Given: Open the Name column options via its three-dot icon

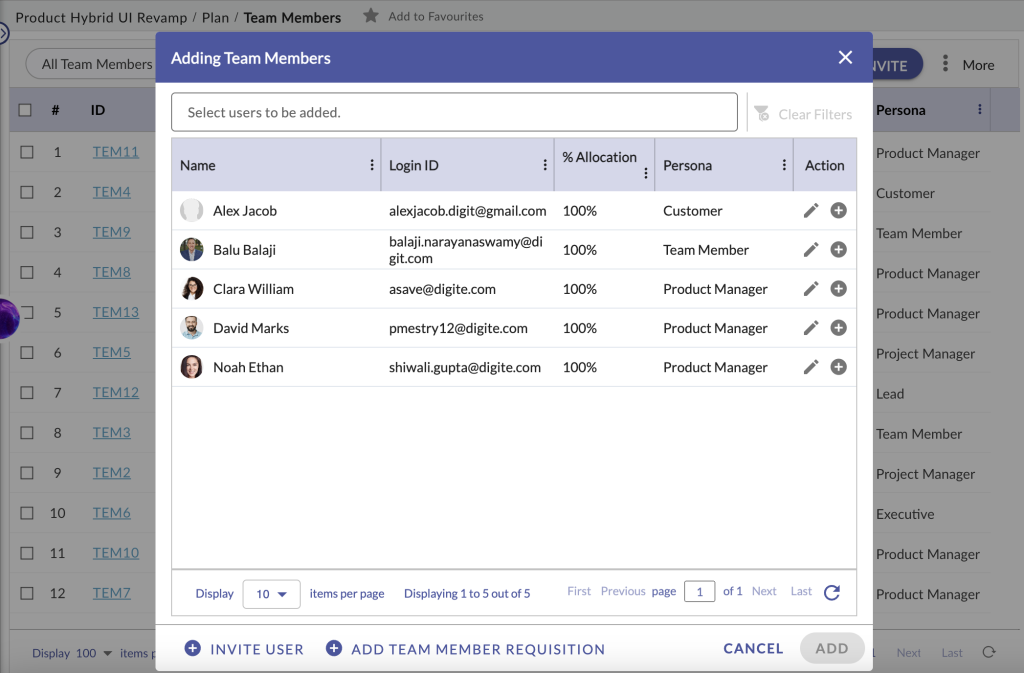Looking at the screenshot, I should [x=372, y=164].
